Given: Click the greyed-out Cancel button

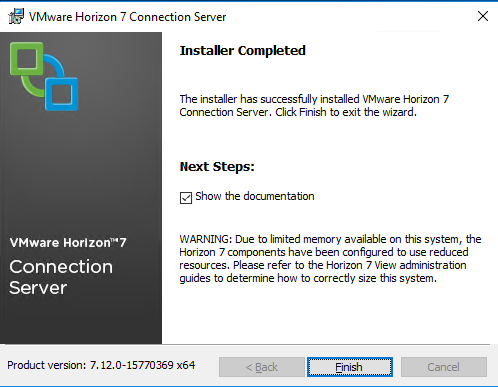Looking at the screenshot, I should coord(444,367).
